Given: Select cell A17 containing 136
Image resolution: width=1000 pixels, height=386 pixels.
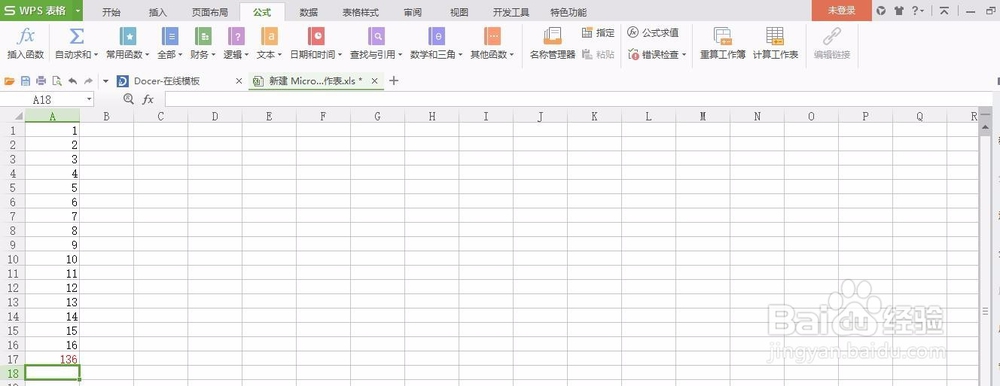Looking at the screenshot, I should (x=52, y=359).
